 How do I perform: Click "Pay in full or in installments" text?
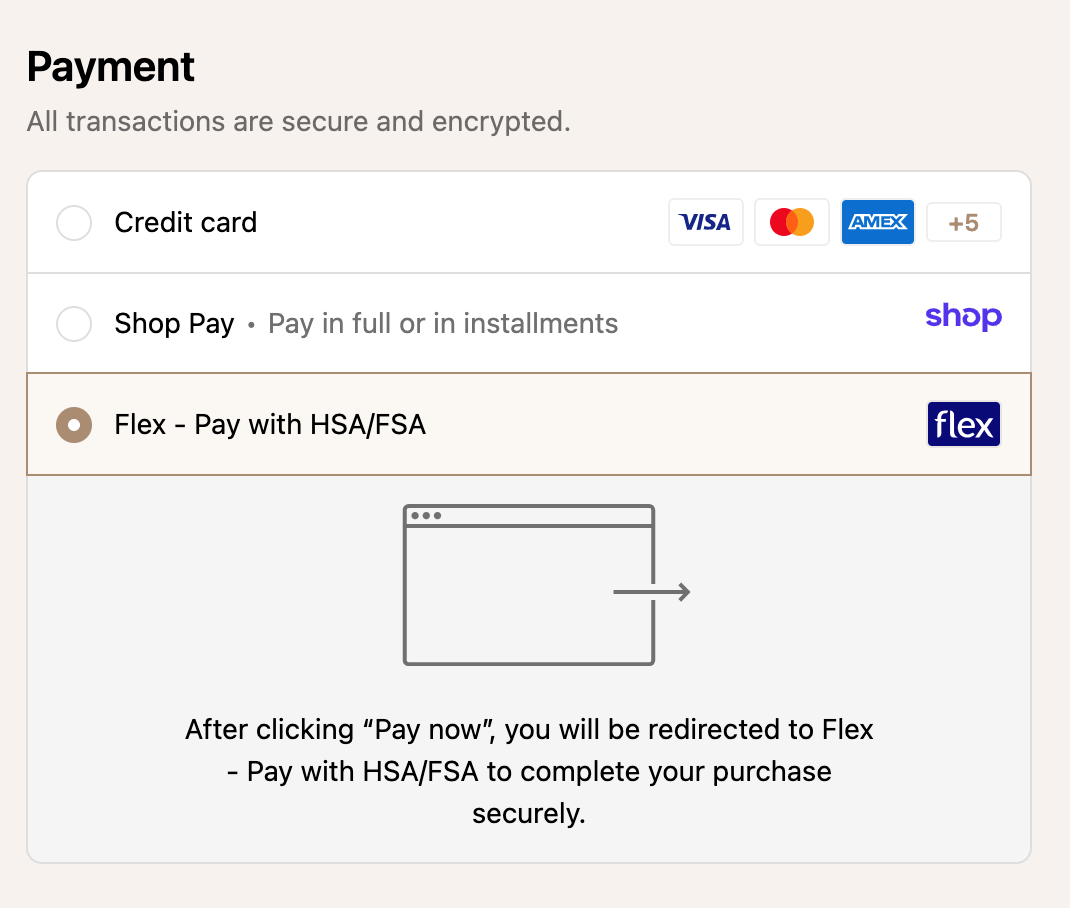tap(443, 324)
